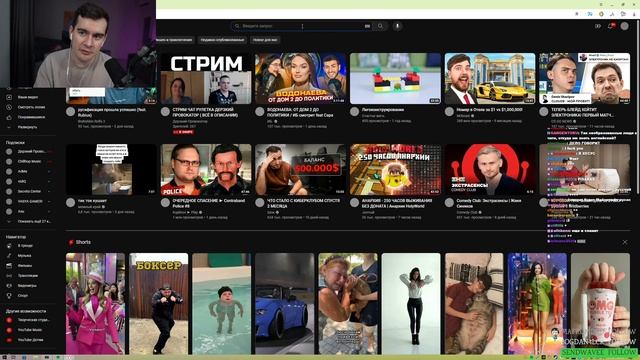The width and height of the screenshot is (640, 360).
Task: Open the Лего конструирование video title
Action: pos(382,110)
